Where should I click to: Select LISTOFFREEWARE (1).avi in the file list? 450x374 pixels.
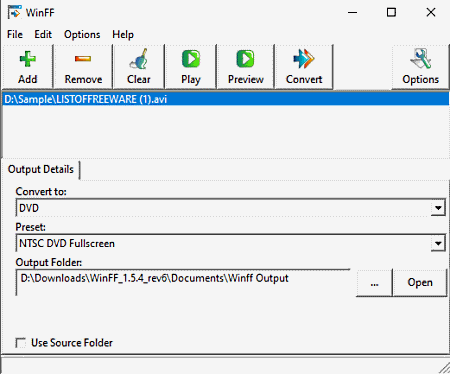(x=225, y=99)
